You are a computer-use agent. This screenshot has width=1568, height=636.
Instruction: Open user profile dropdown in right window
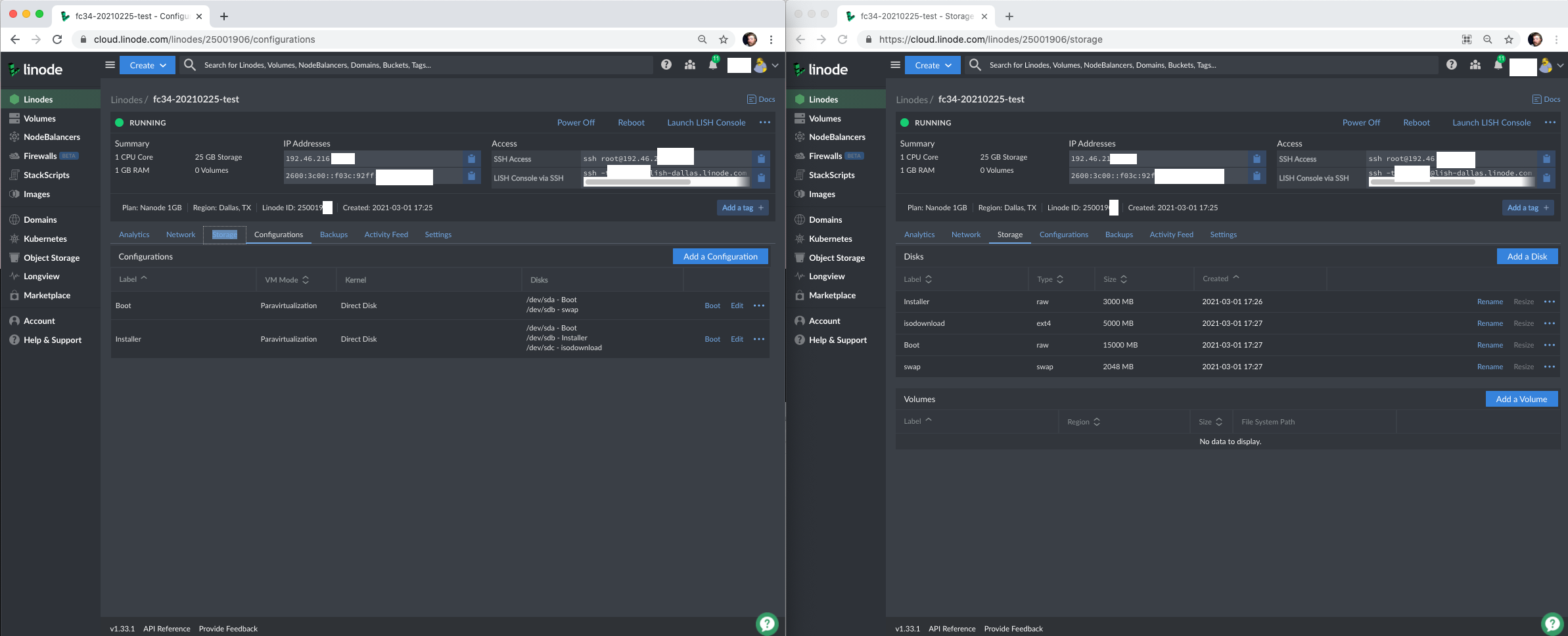pos(1550,65)
